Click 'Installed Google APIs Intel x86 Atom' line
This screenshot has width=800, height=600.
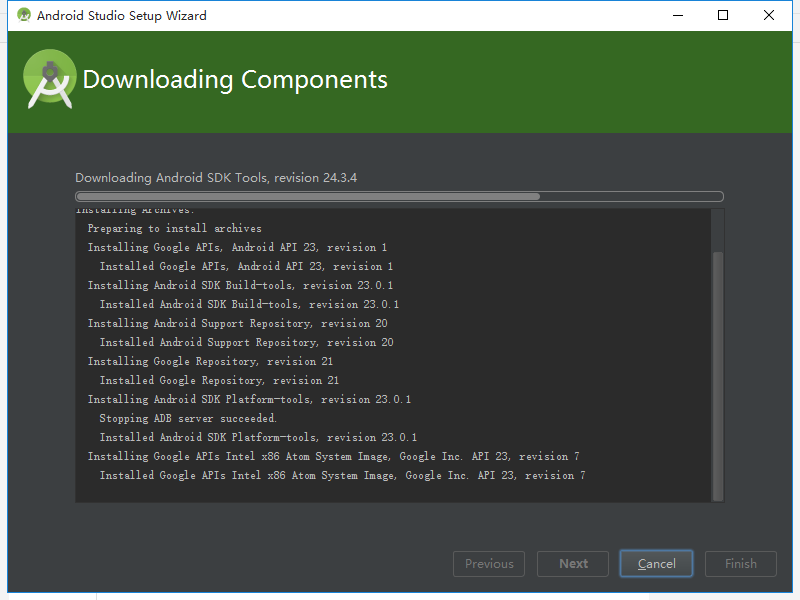(343, 475)
